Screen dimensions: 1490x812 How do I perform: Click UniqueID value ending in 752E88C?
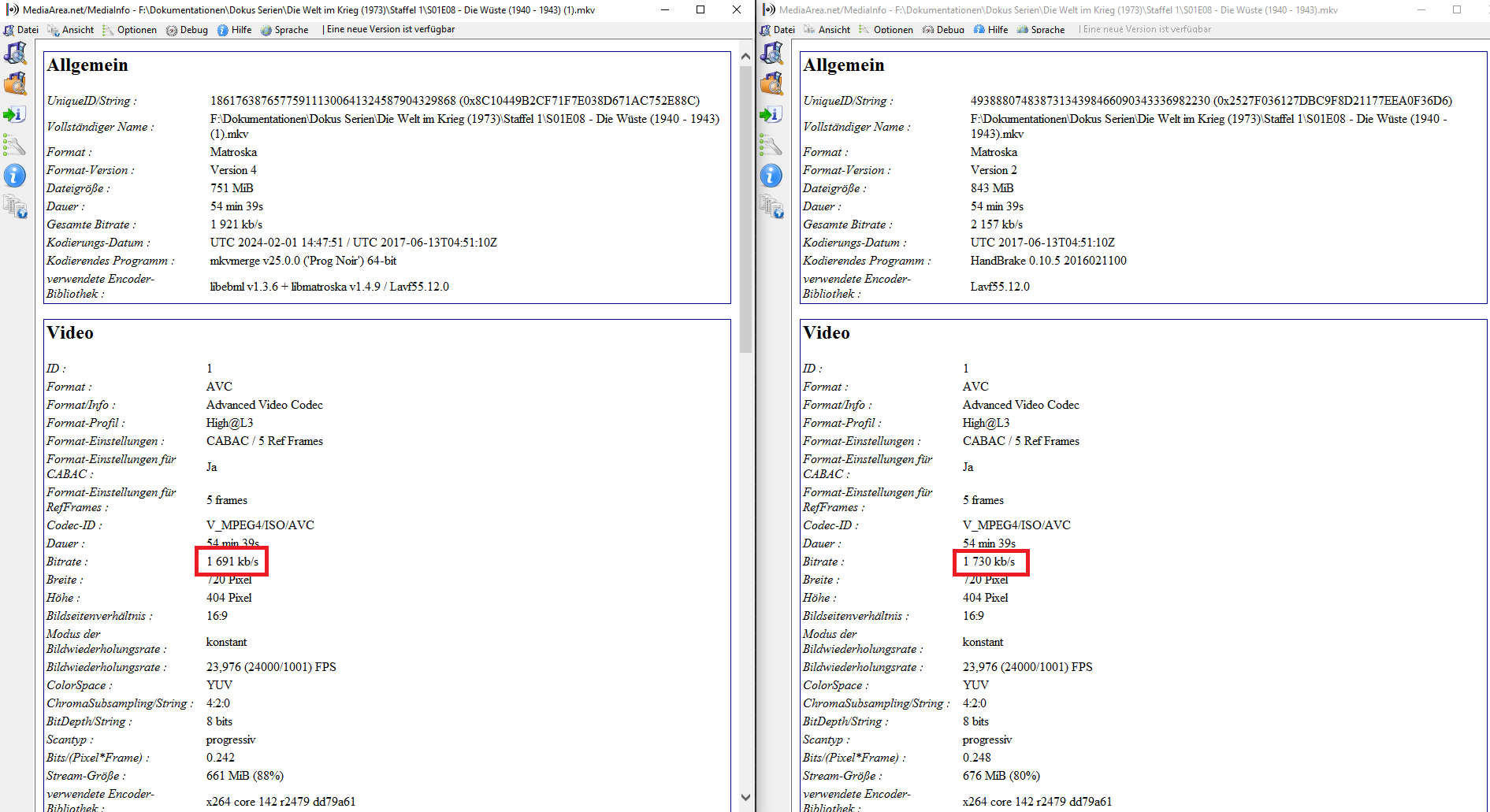[x=455, y=101]
